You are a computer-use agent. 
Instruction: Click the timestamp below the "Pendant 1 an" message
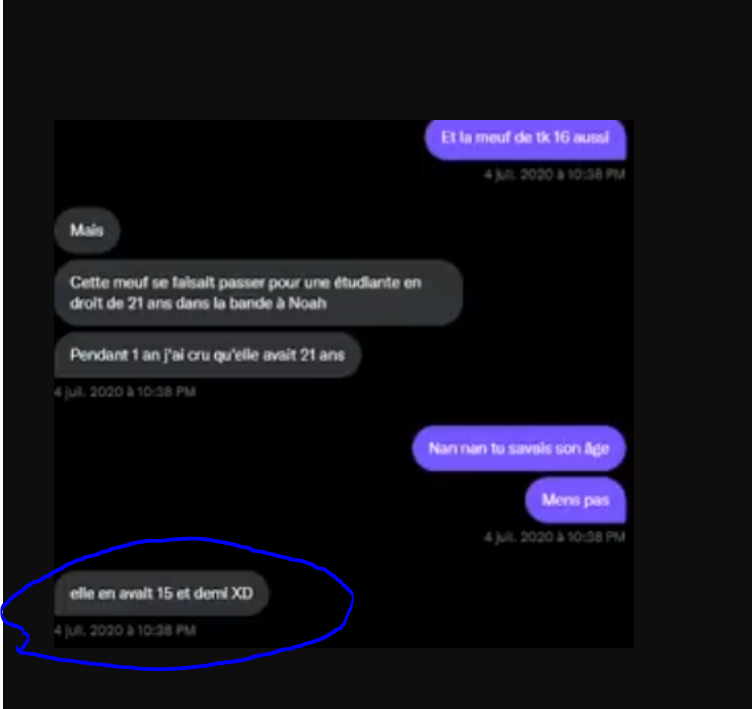125,392
